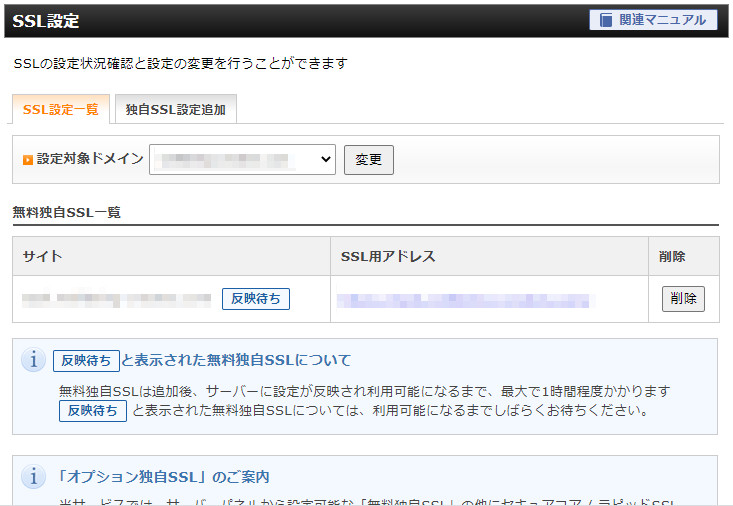Image resolution: width=733 pixels, height=506 pixels.
Task: Open the 関連マニュアル link button
Action: [653, 20]
